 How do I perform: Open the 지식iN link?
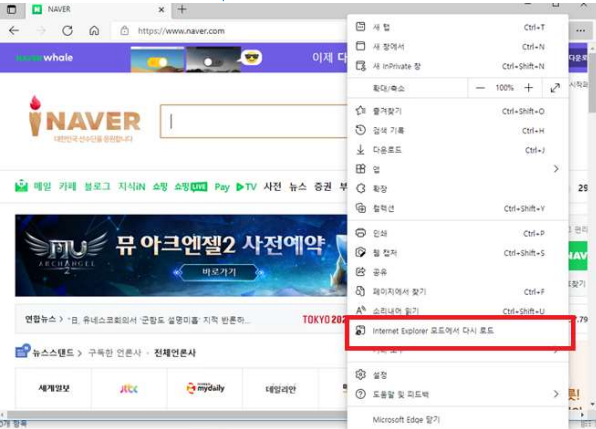point(132,186)
